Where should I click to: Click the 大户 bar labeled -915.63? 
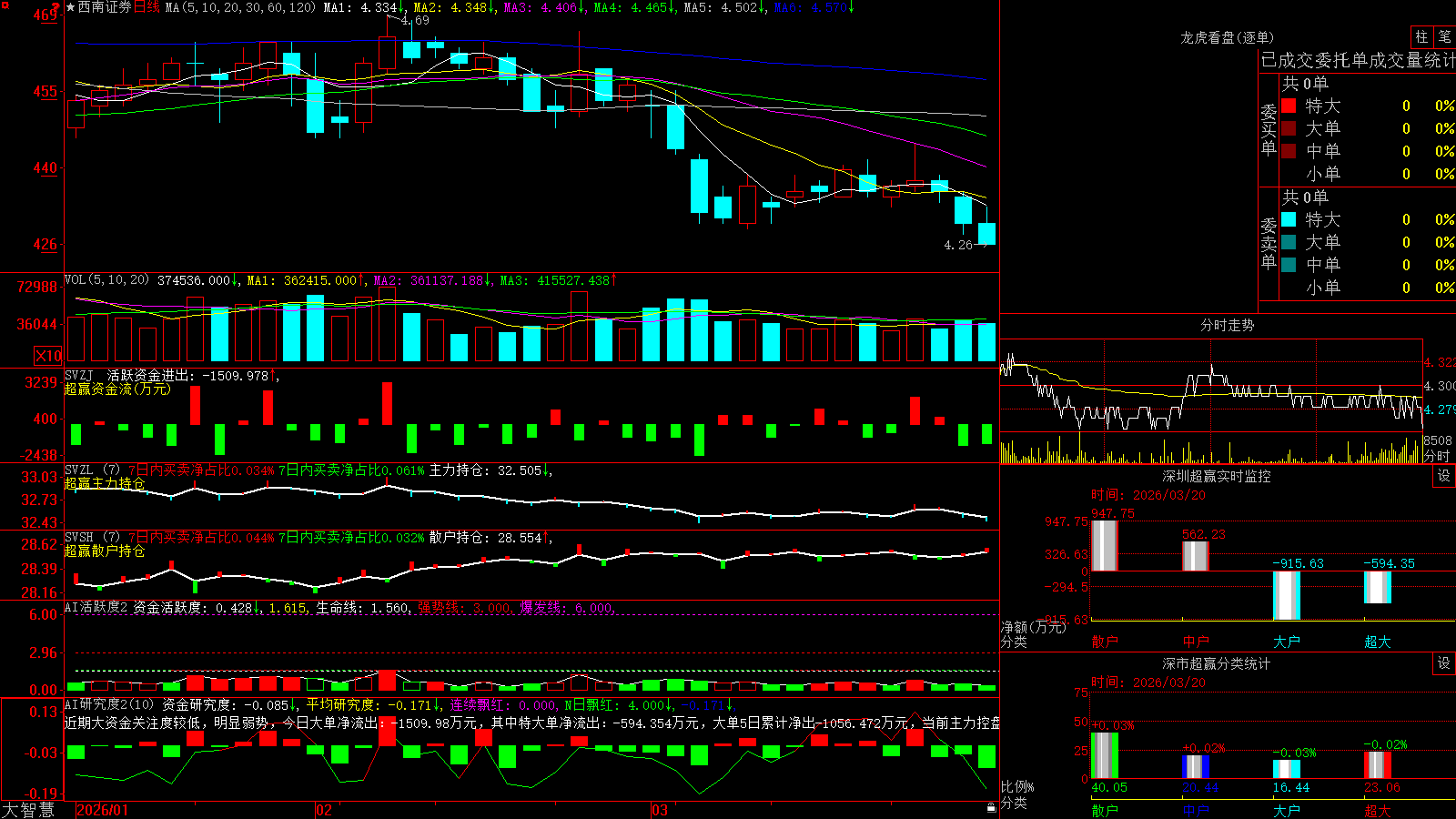point(1287,595)
